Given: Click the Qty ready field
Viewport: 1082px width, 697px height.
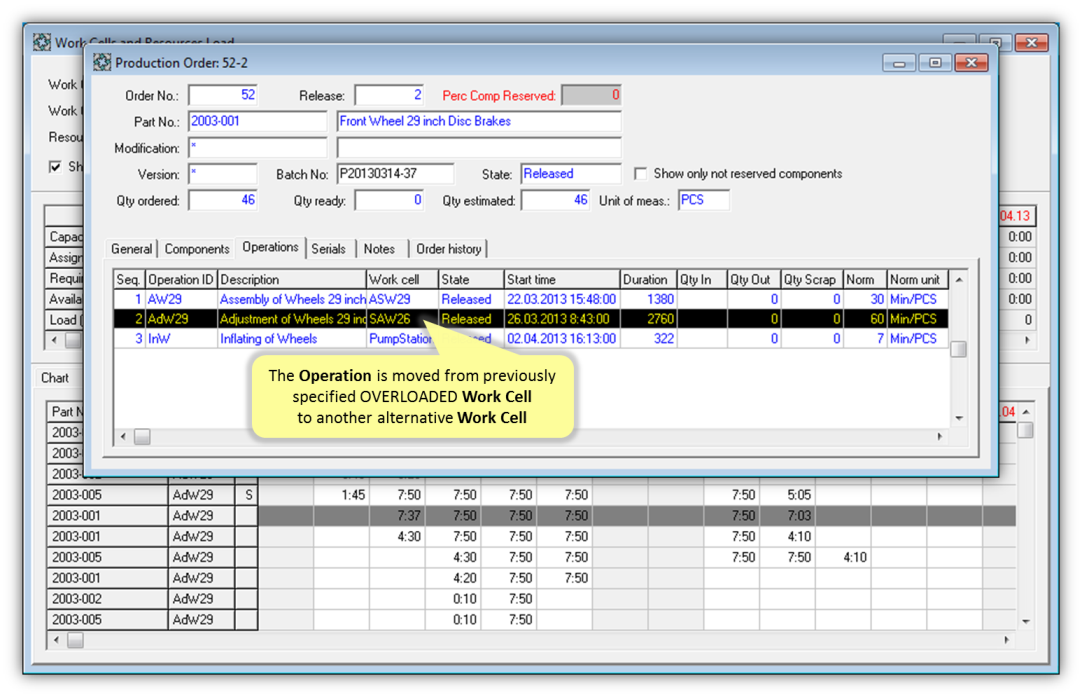Looking at the screenshot, I should [x=389, y=200].
